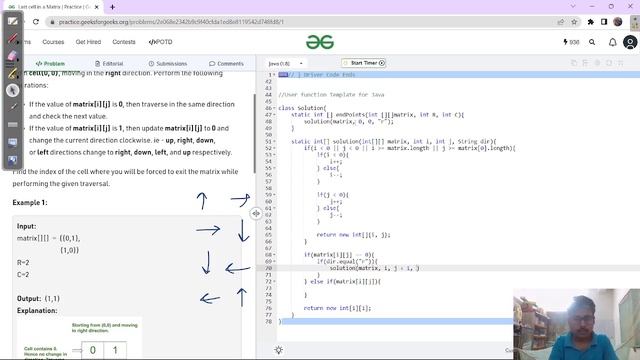Open the POTD link
This screenshot has width=640, height=360.
tap(160, 42)
